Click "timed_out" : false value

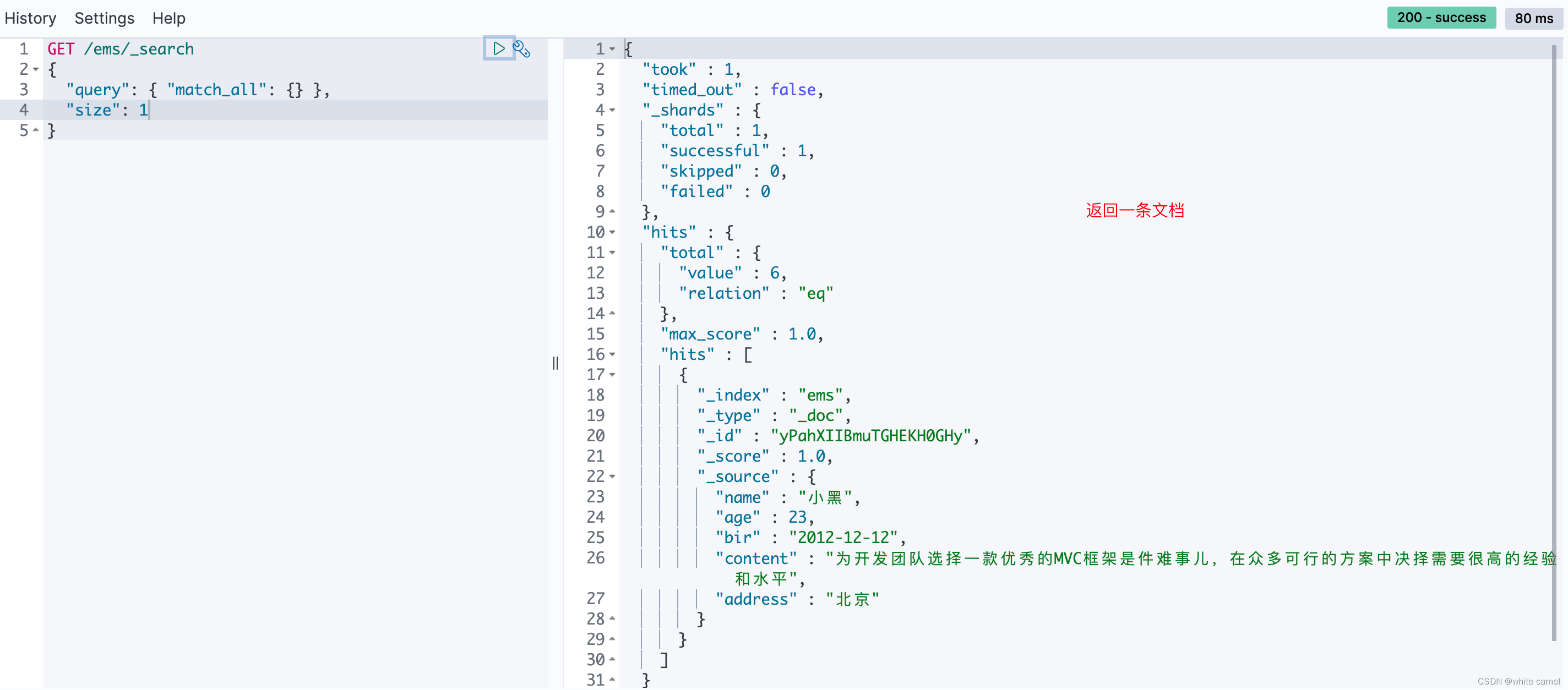pyautogui.click(x=792, y=90)
